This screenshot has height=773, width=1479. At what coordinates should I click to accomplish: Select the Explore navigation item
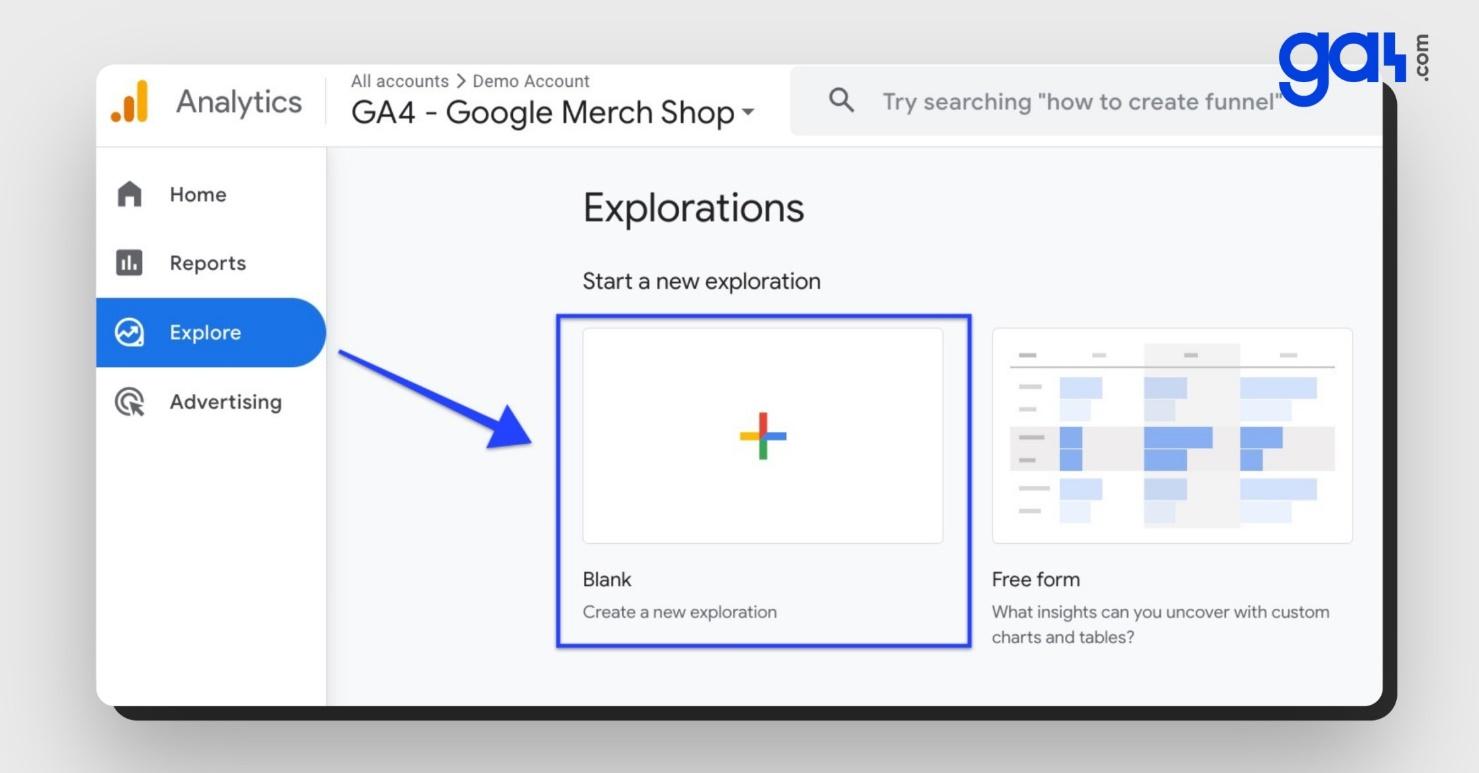click(x=211, y=333)
